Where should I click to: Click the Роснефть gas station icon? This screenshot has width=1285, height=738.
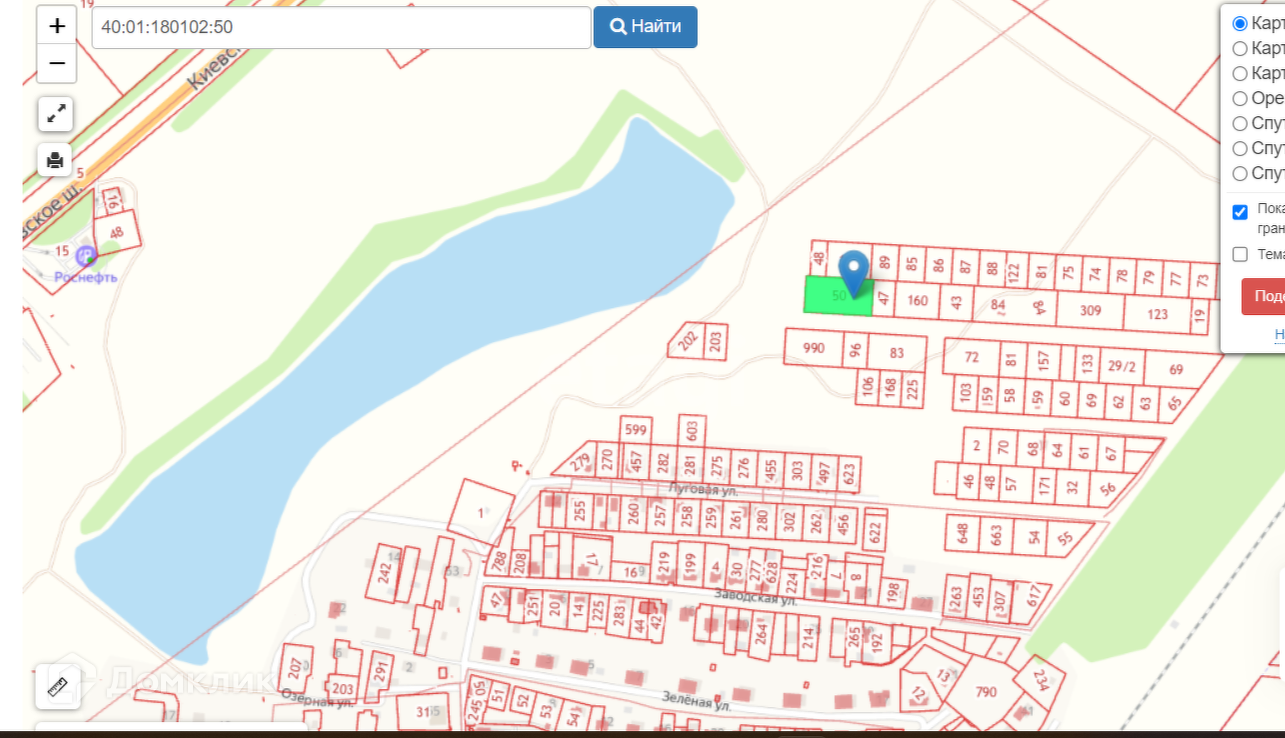tap(86, 256)
